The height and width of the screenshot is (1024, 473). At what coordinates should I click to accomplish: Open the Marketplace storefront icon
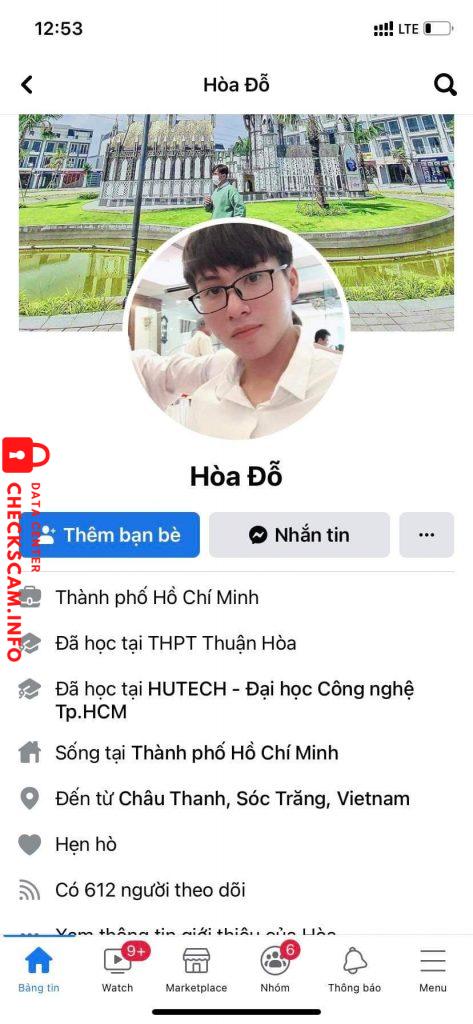pos(196,960)
